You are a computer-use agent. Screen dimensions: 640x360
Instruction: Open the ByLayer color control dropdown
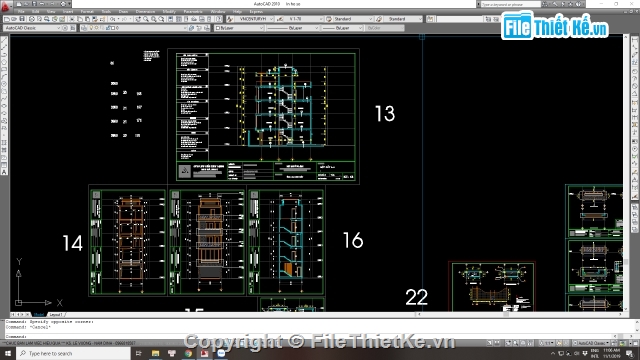coord(239,28)
